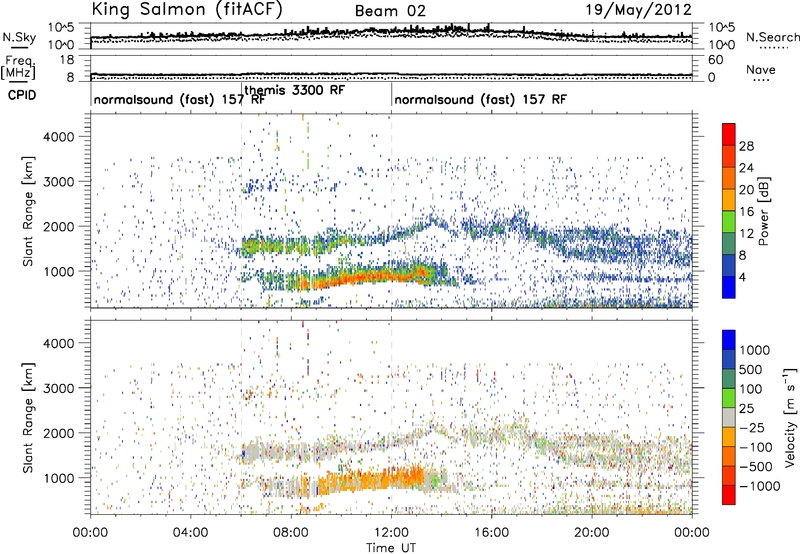Click the 'Time UT' axis title
The width and height of the screenshot is (800, 554).
tap(391, 547)
